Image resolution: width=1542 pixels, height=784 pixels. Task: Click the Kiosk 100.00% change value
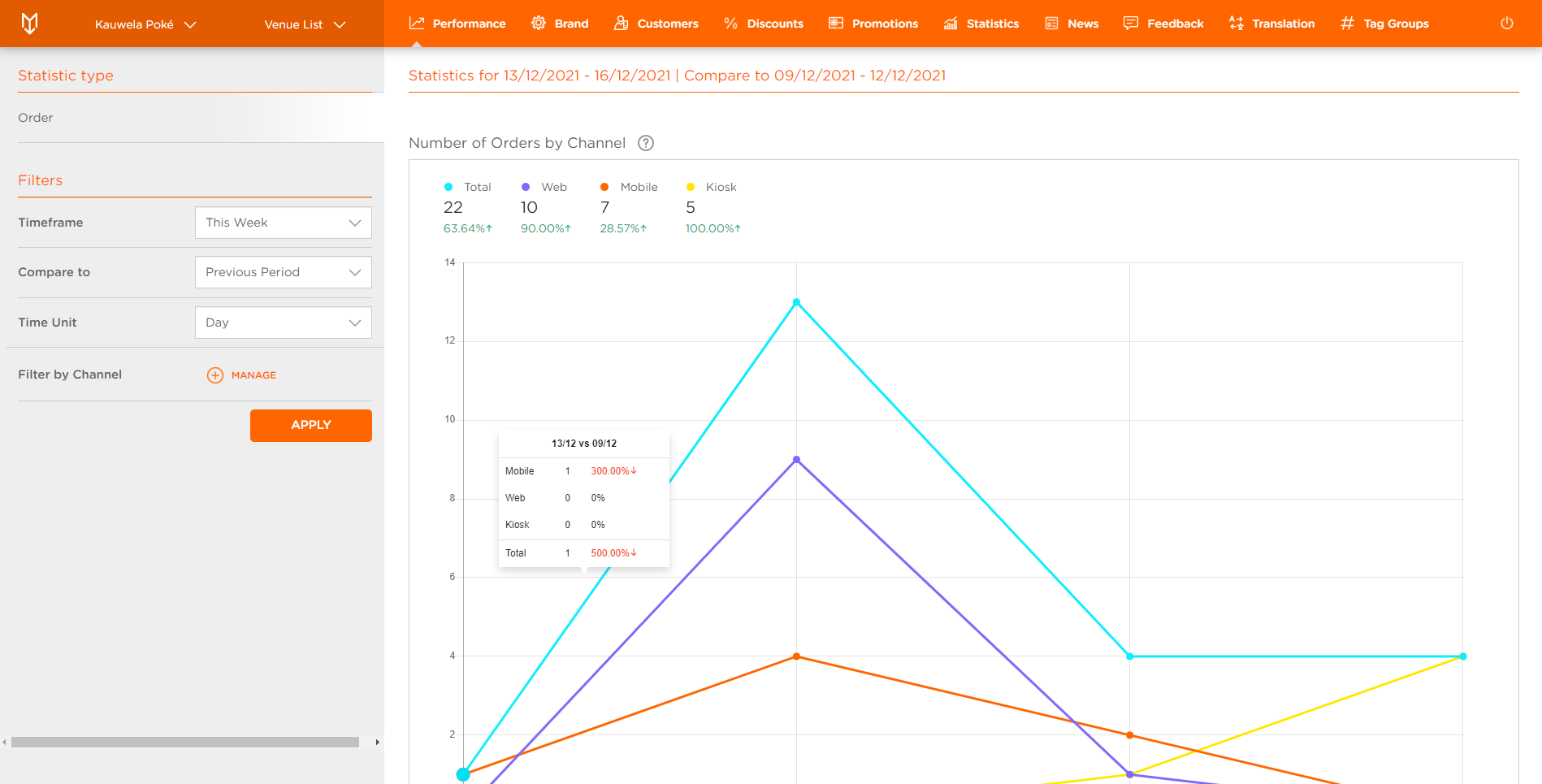pos(713,228)
